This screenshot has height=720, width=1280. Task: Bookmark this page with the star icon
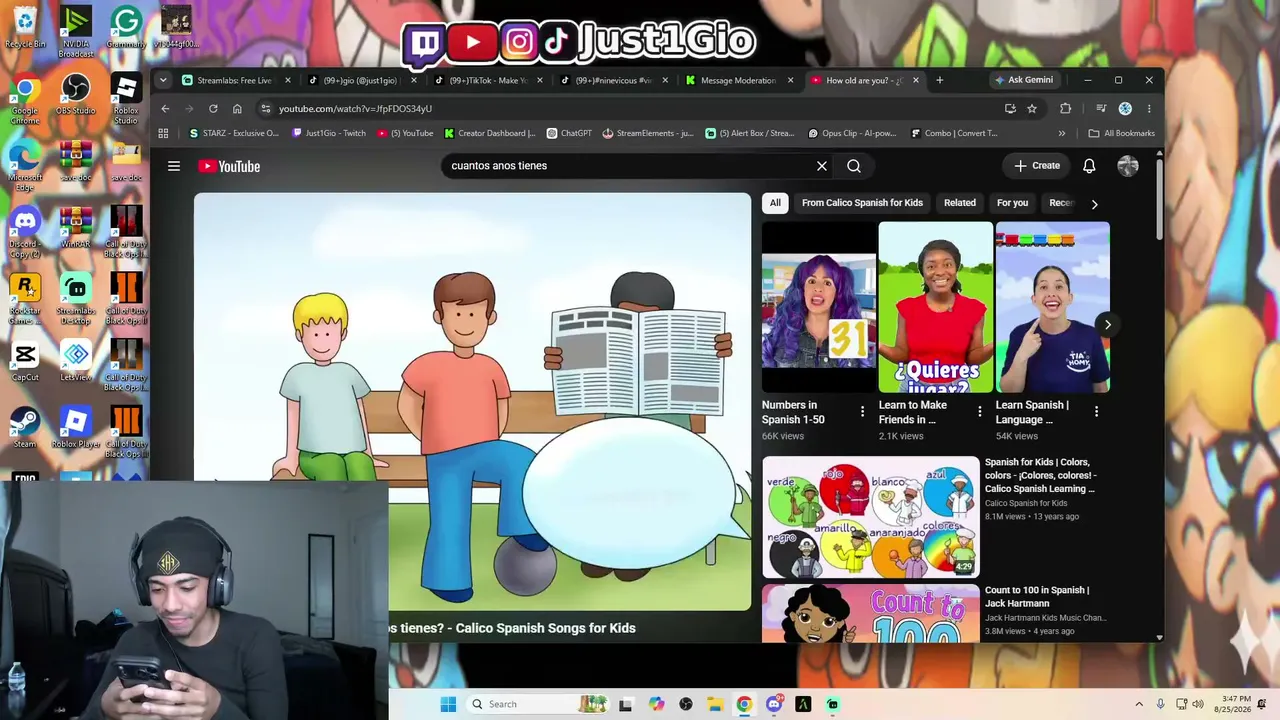click(x=1032, y=108)
